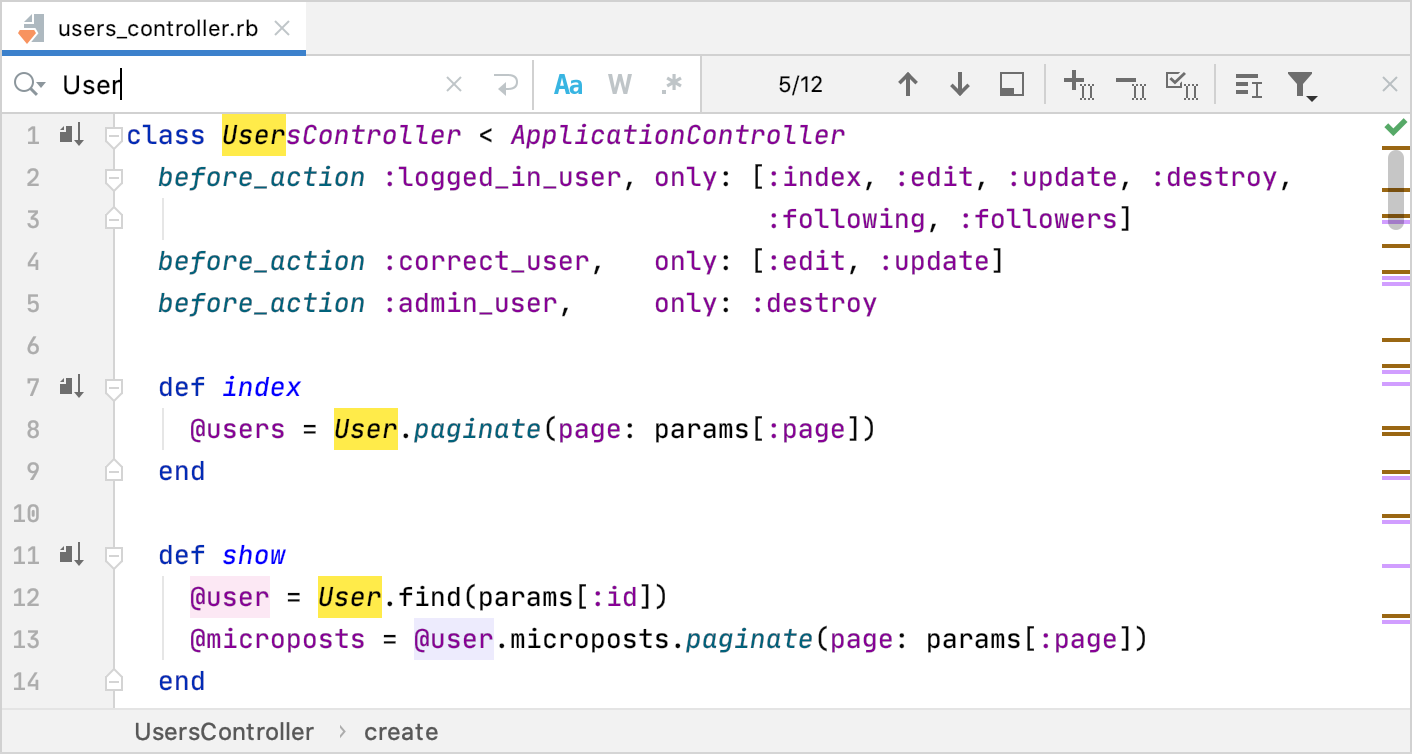Click ApplicationController on line 1
Viewport: 1412px width, 754px height.
(x=678, y=135)
